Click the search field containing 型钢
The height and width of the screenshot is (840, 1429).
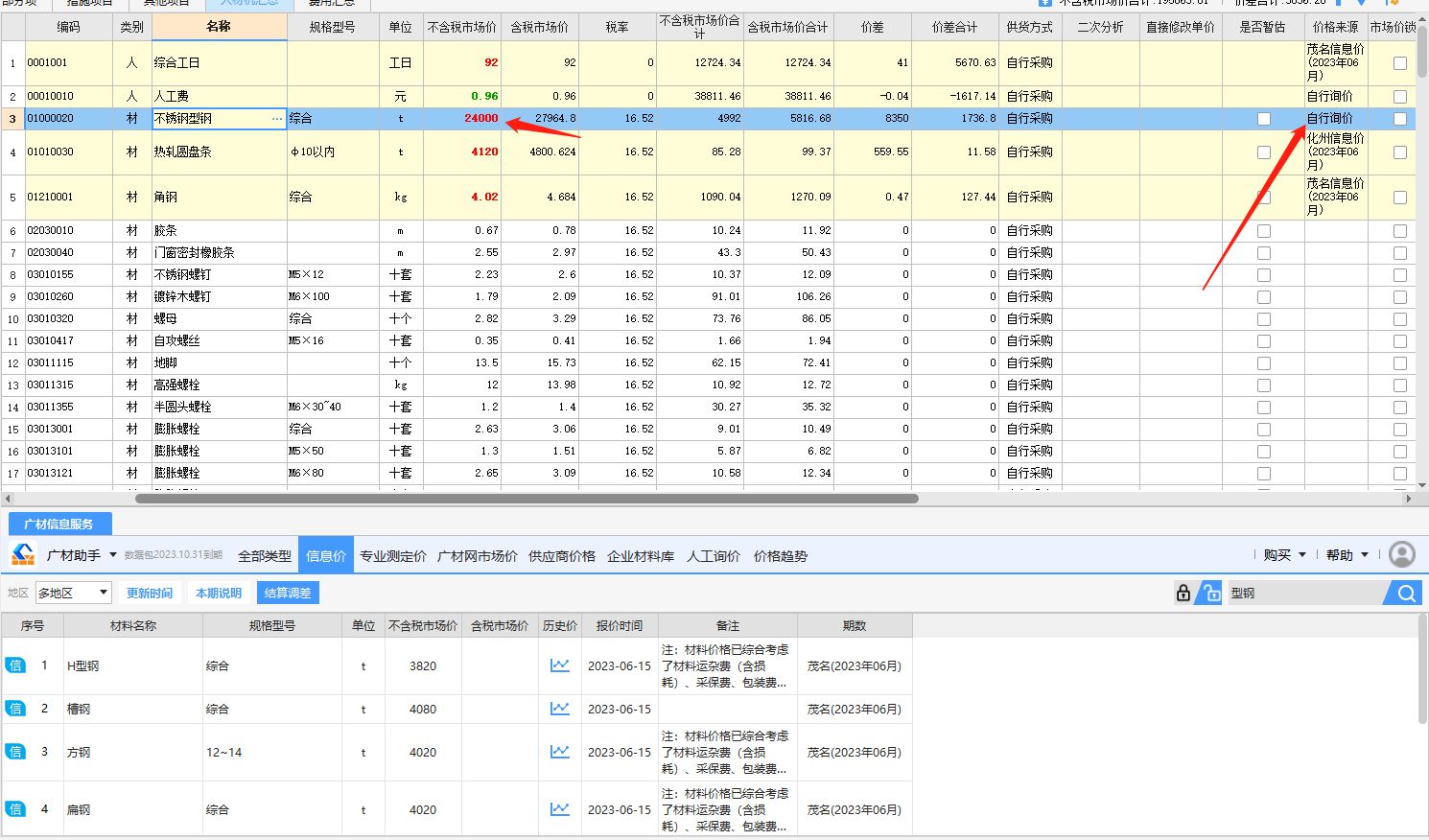1306,593
